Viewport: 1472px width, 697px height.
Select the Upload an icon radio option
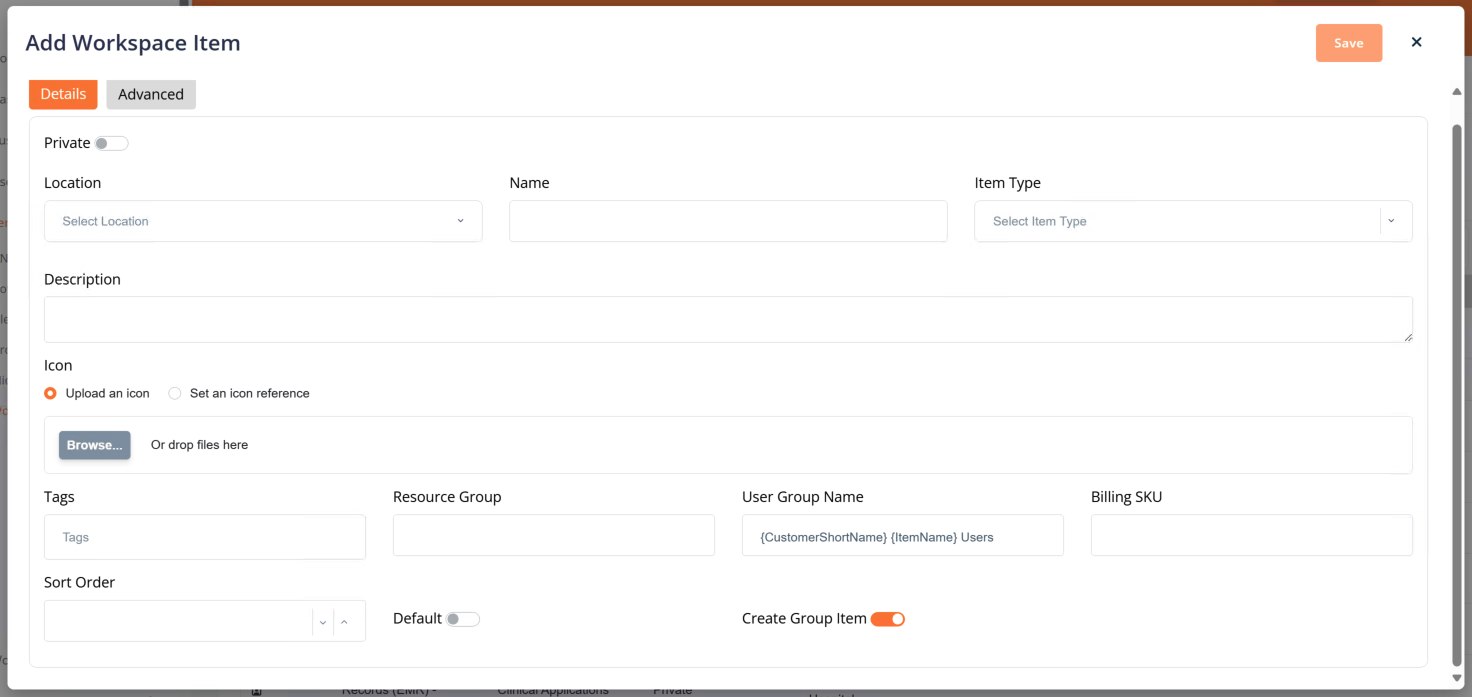tap(51, 393)
